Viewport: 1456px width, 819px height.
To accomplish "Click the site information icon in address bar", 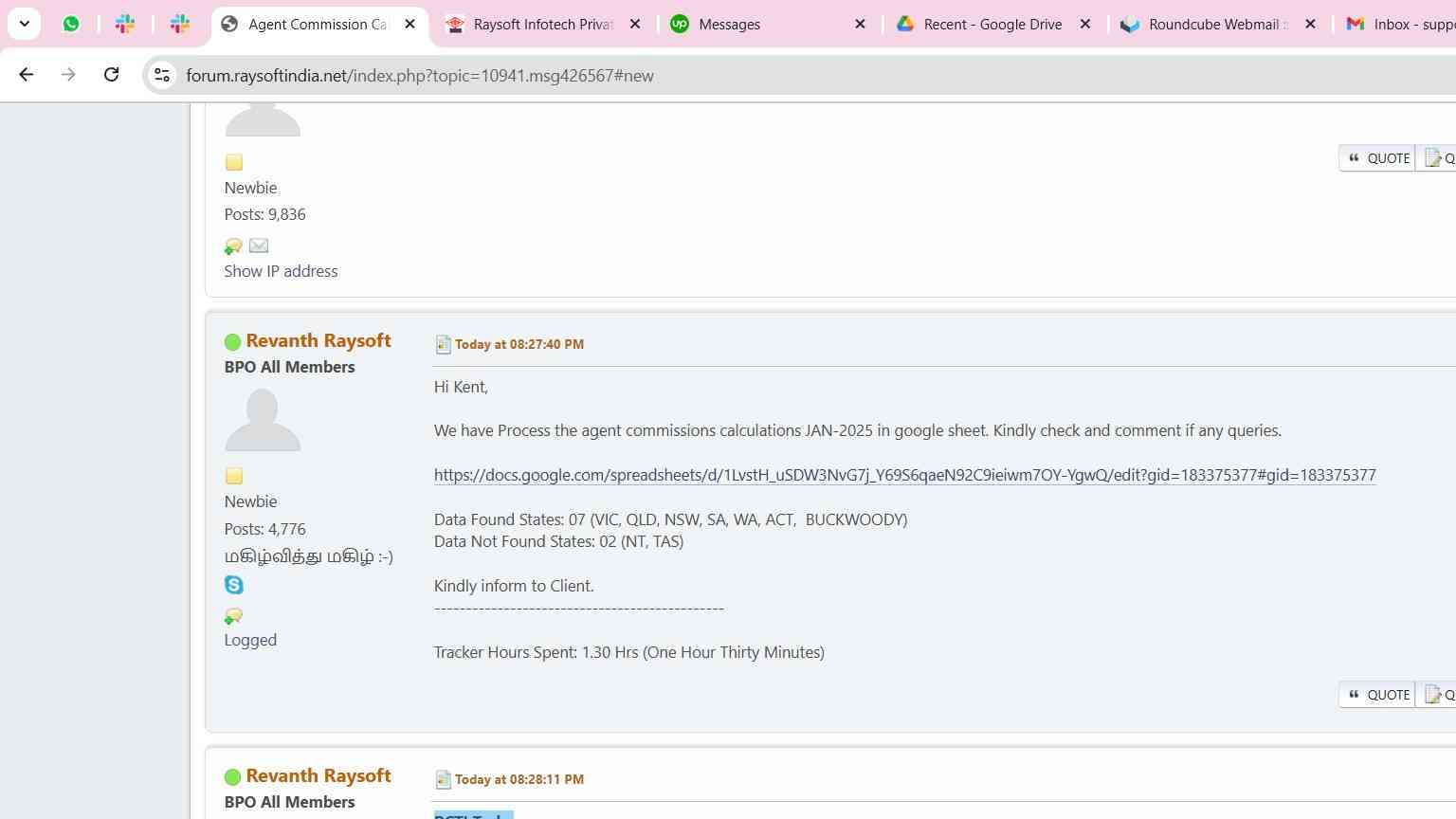I will tap(162, 75).
